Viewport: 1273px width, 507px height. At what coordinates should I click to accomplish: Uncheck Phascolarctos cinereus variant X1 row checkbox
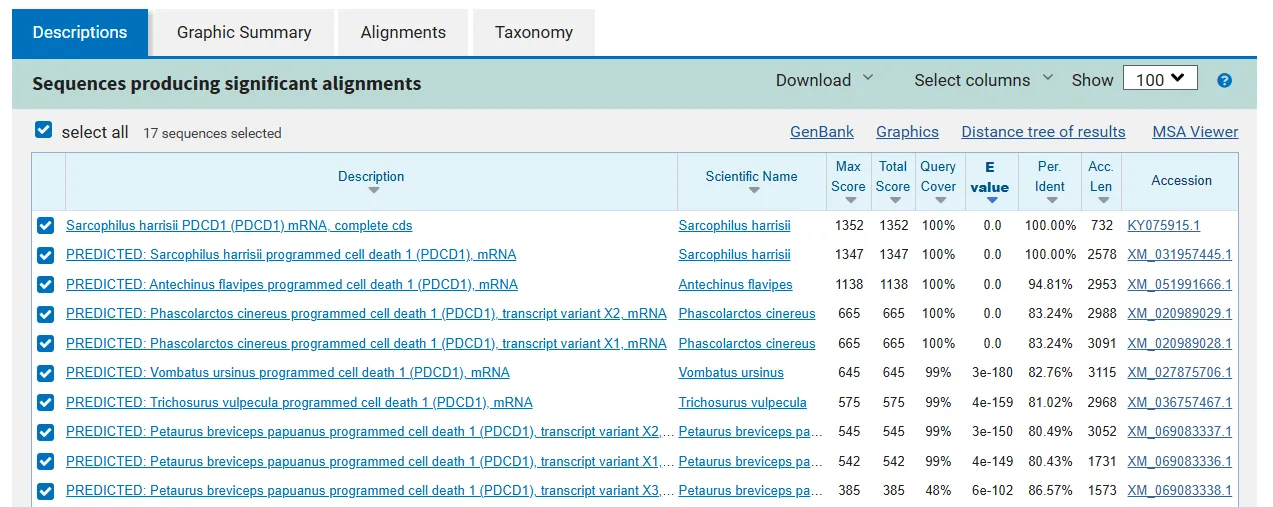click(x=45, y=343)
